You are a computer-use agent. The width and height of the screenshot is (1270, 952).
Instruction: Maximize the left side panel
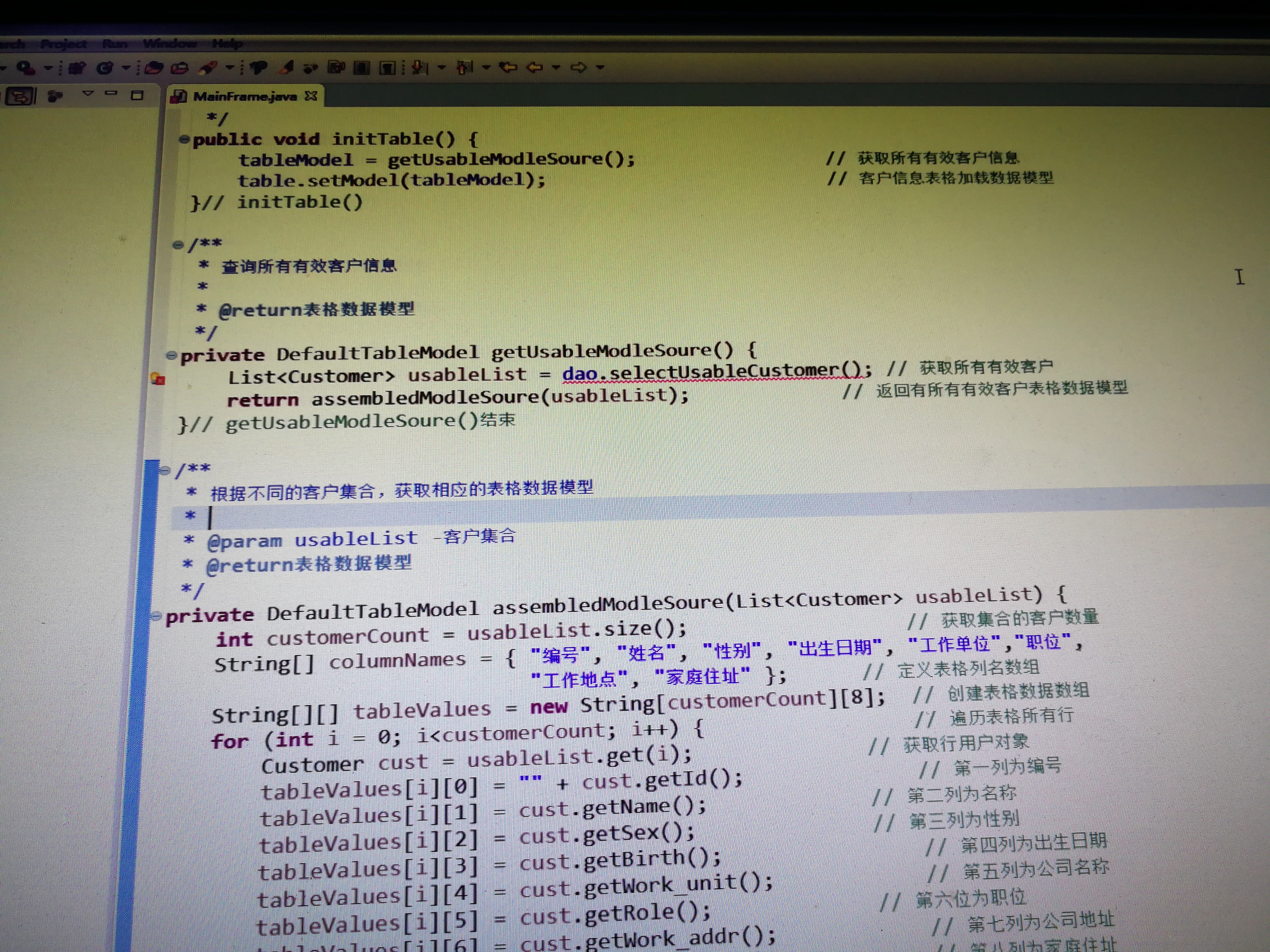point(137,95)
